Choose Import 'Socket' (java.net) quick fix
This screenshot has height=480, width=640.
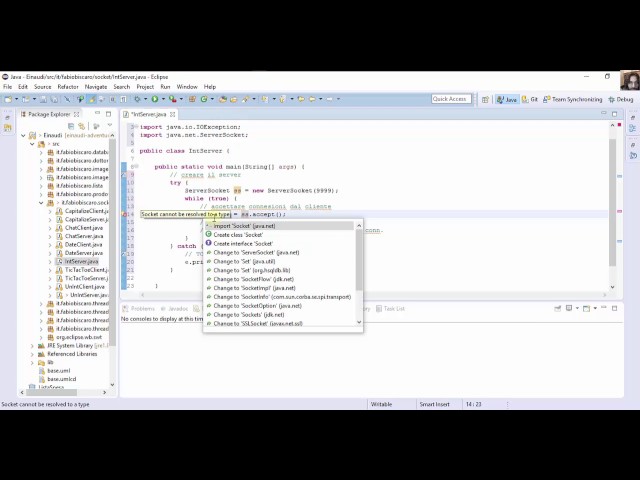click(279, 226)
